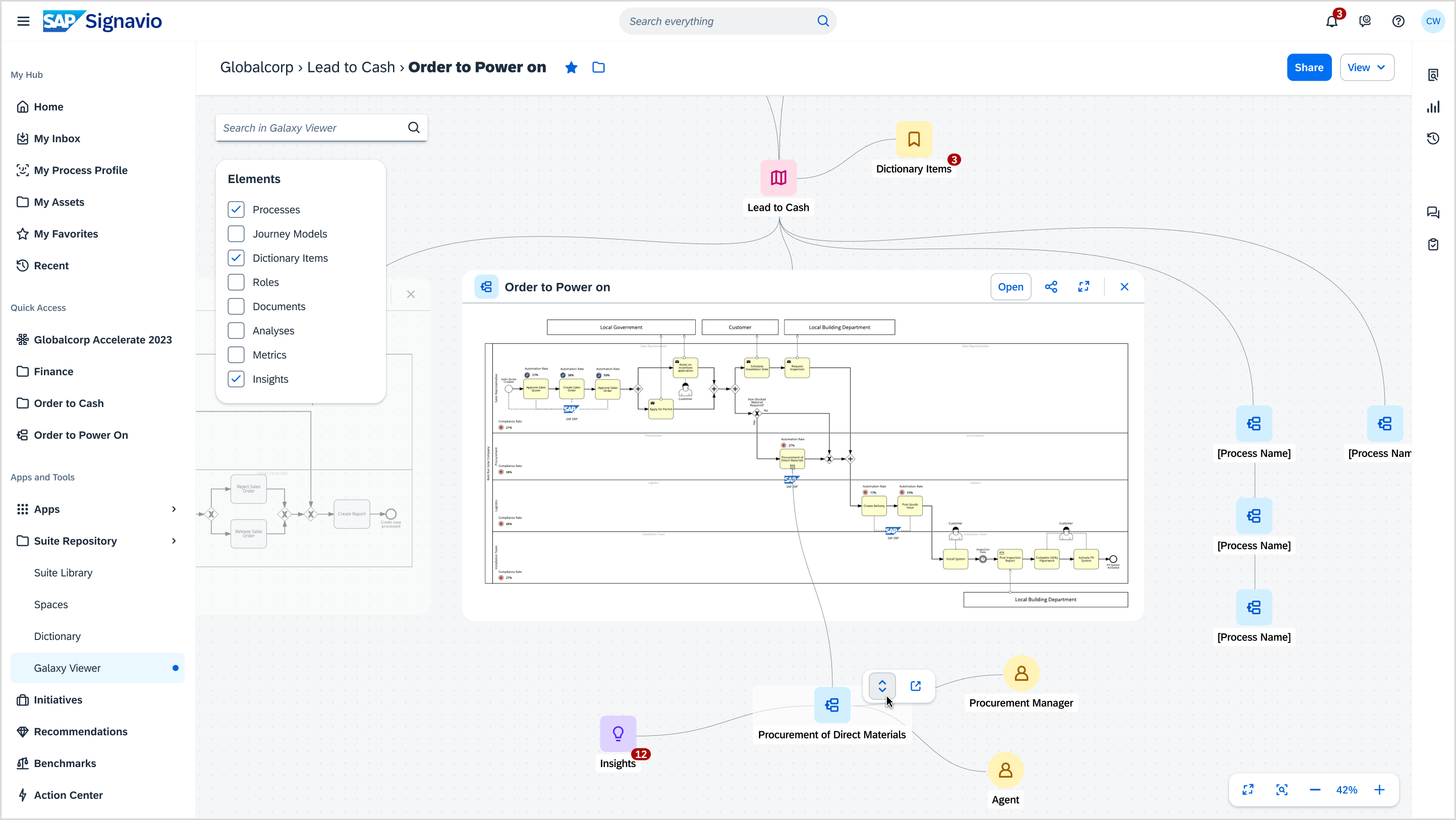Zoom out with the minus button

(1315, 790)
